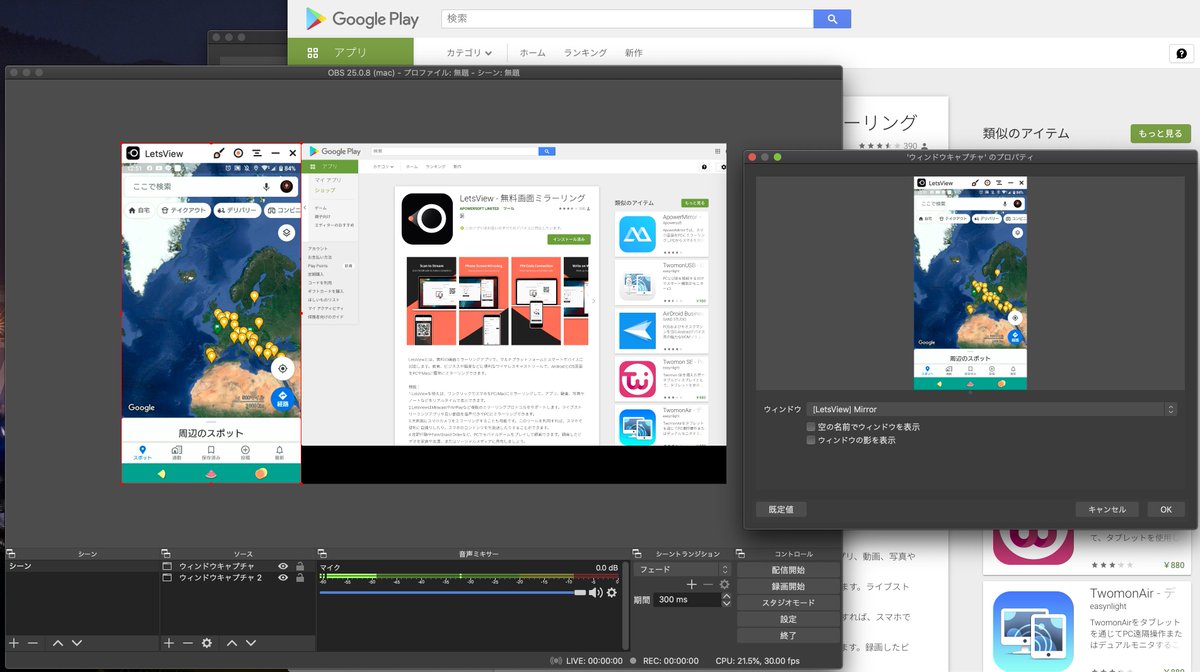1200x672 pixels.
Task: Undock the コントロール panel via float icon
Action: [742, 553]
